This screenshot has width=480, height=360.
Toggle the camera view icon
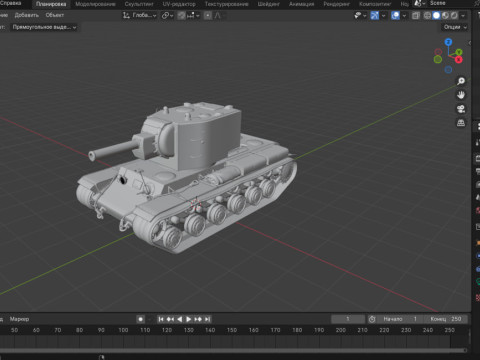(x=461, y=109)
